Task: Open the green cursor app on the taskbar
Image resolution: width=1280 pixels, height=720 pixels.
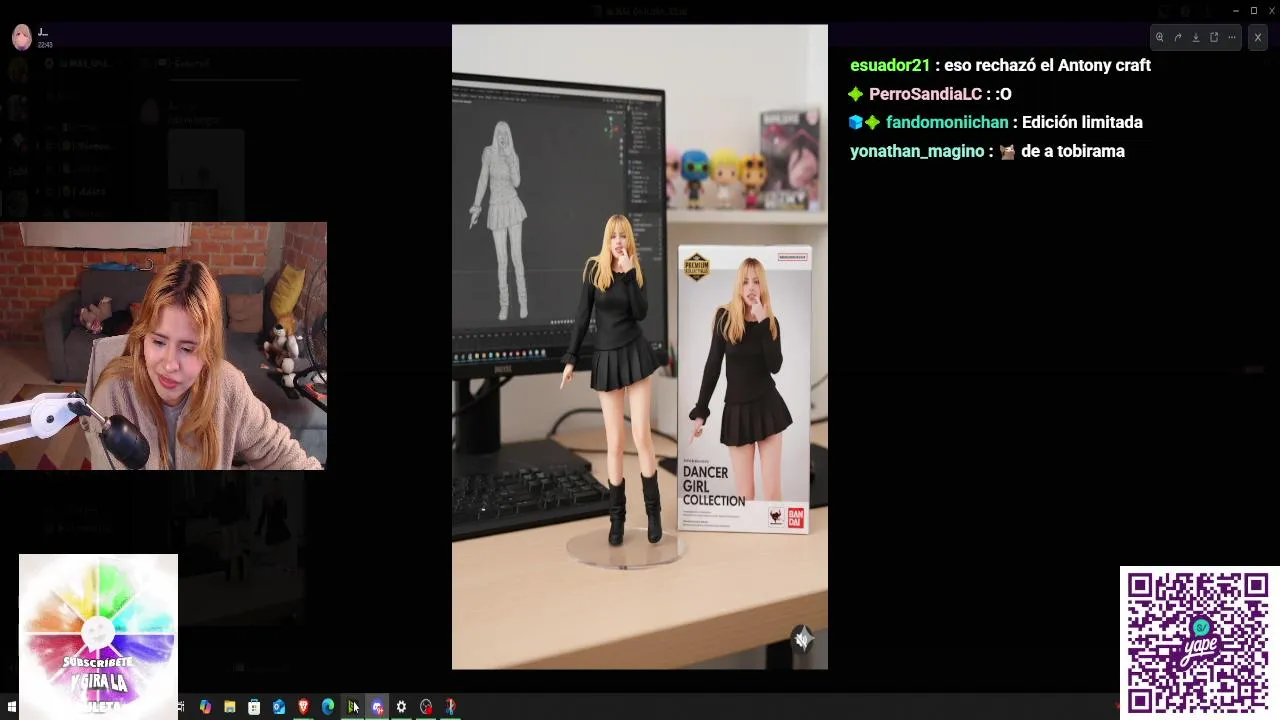Action: pos(352,707)
